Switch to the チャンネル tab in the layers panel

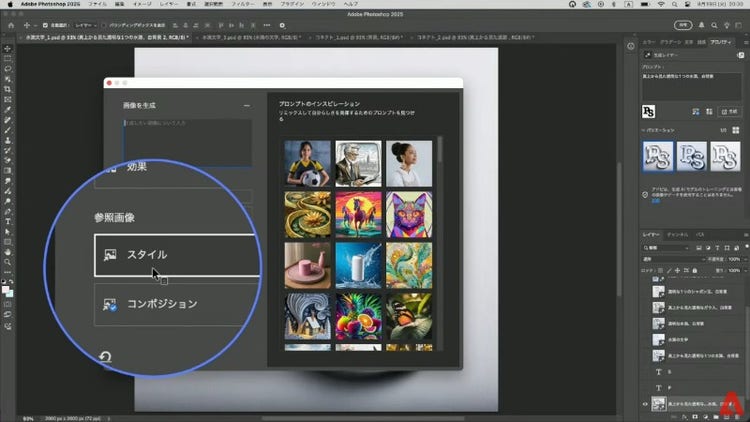coord(677,234)
